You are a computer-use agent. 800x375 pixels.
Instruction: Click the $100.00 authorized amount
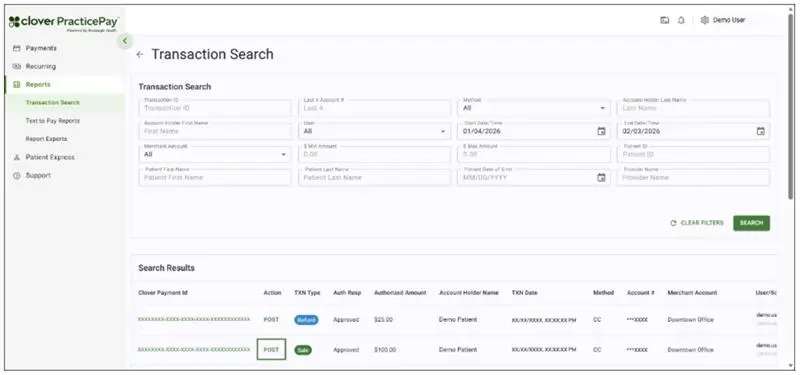(385, 350)
